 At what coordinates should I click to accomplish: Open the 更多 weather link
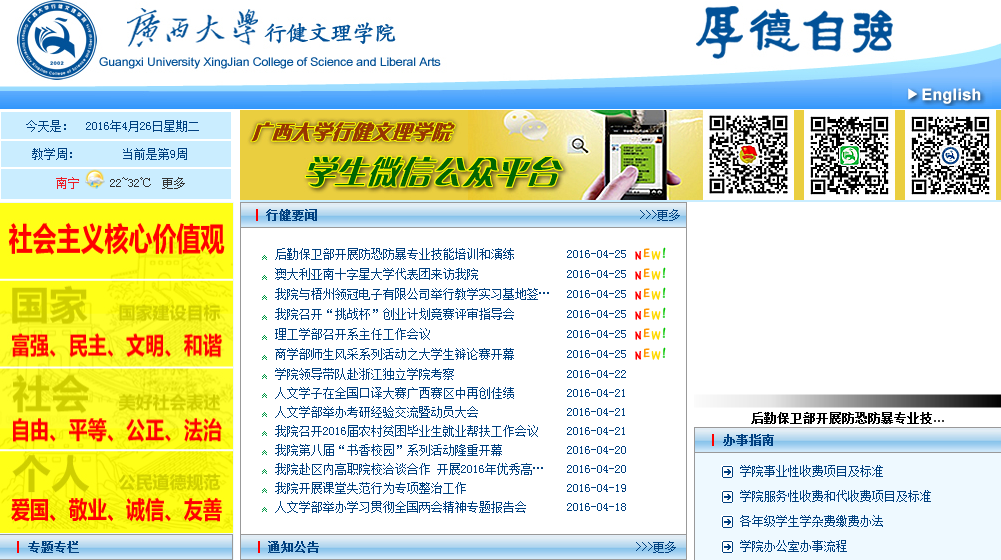tap(173, 183)
